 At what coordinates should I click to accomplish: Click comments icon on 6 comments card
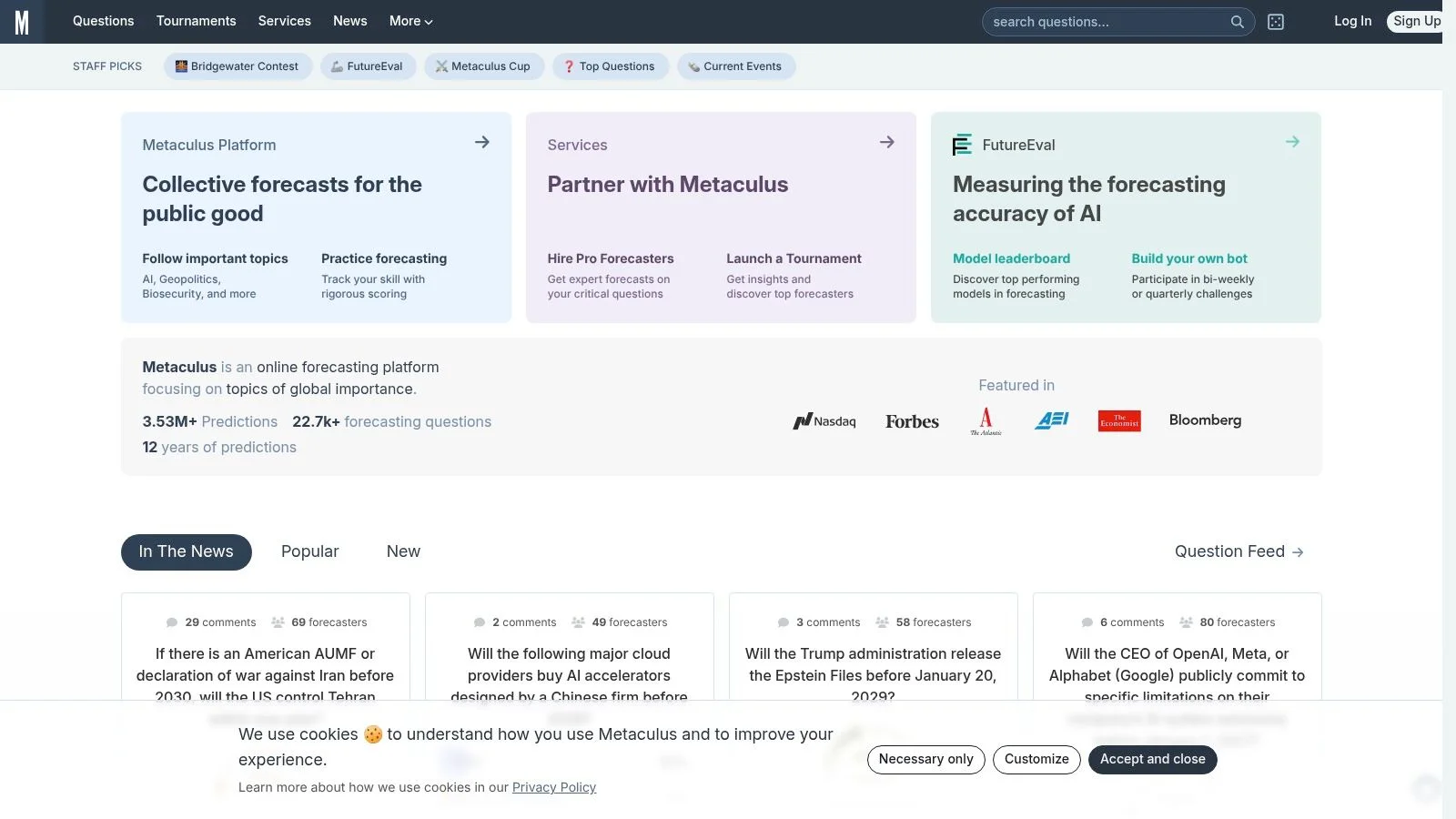tap(1087, 622)
